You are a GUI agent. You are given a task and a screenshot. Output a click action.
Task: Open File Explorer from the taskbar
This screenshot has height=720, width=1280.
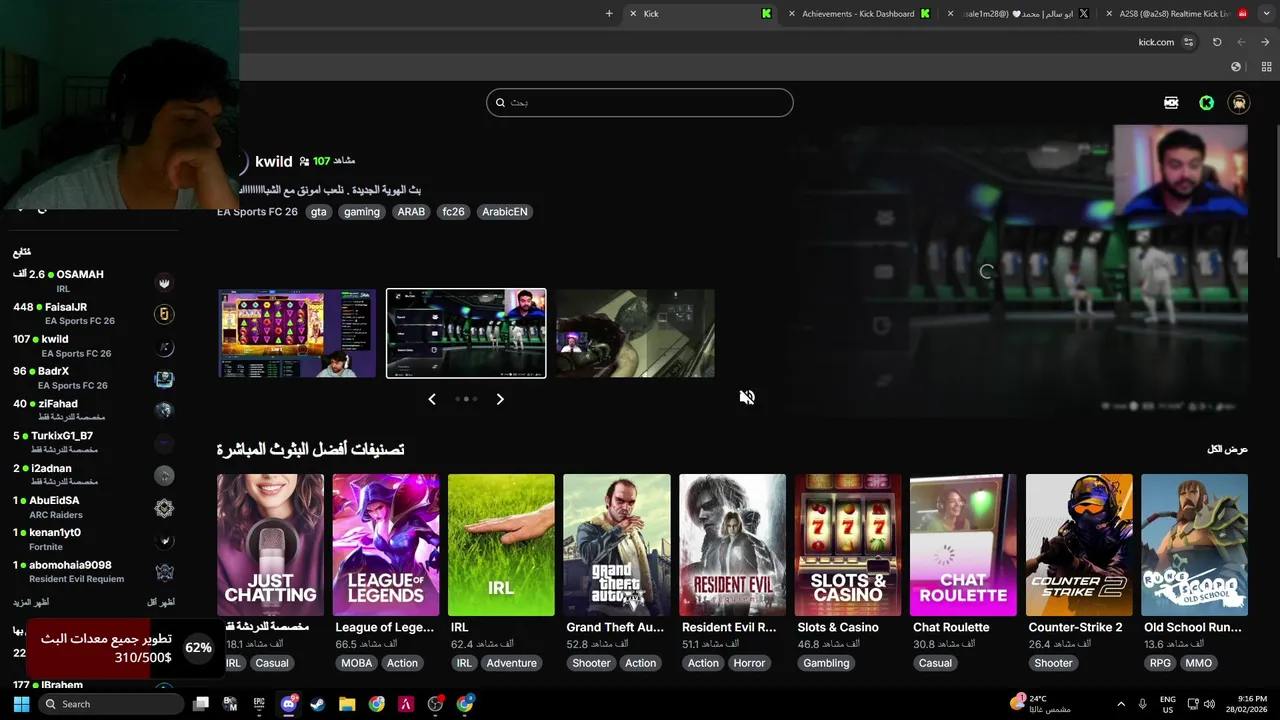(x=347, y=704)
